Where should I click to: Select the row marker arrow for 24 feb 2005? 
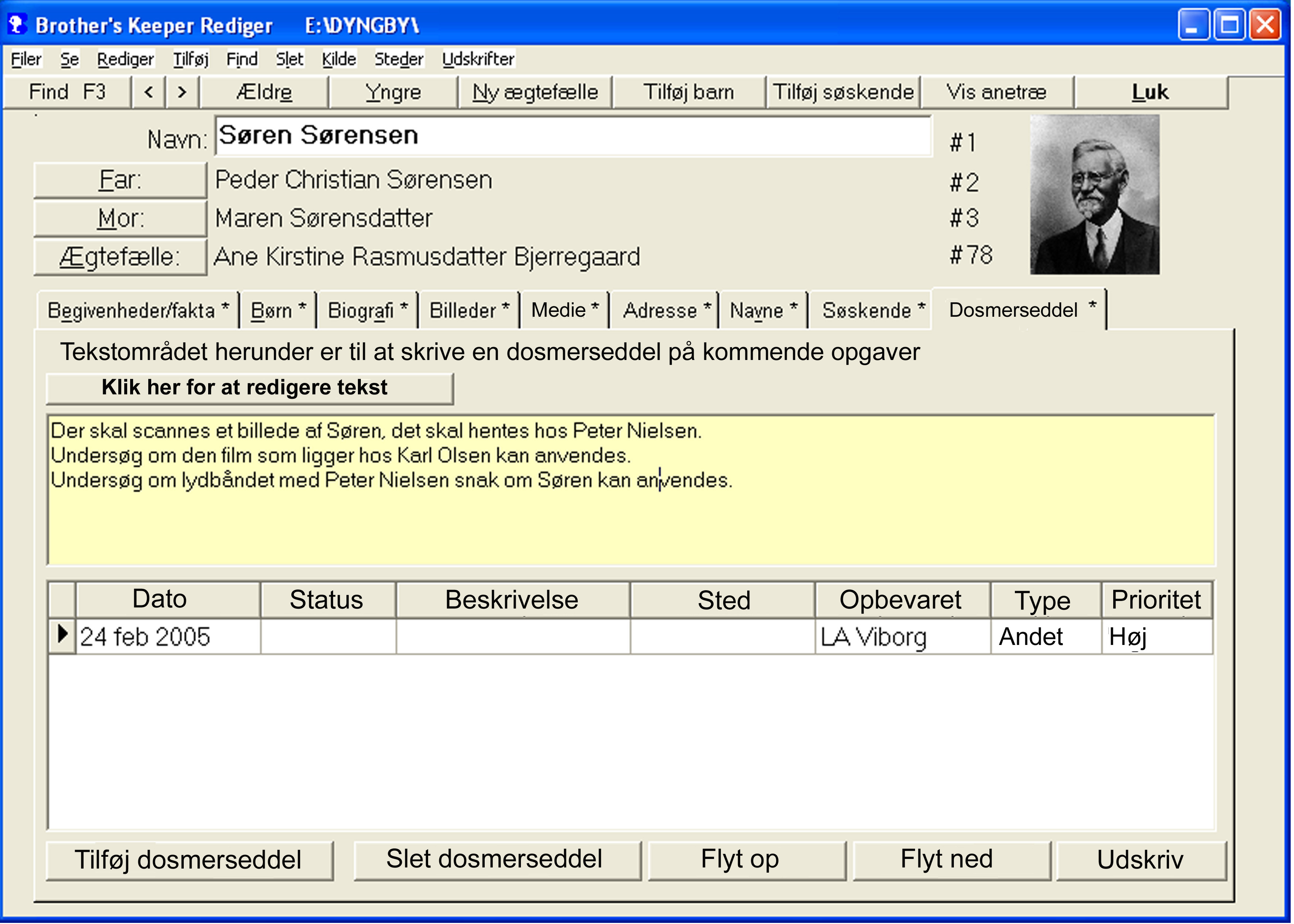coord(62,635)
